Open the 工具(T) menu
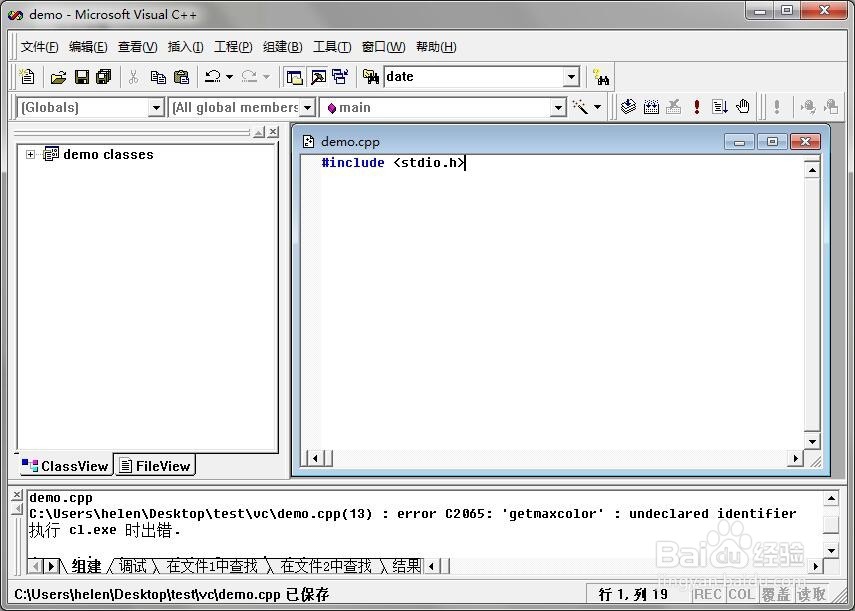This screenshot has height=611, width=855. coord(332,47)
